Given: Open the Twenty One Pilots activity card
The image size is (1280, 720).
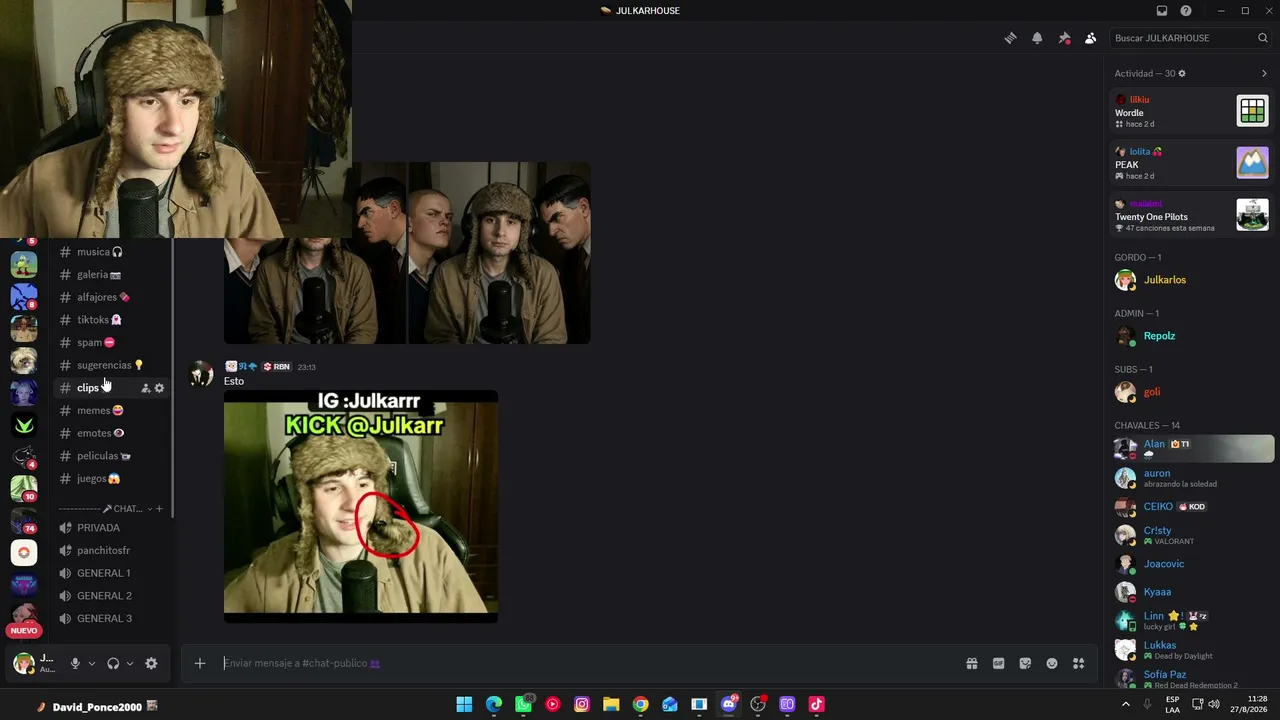Looking at the screenshot, I should click(x=1191, y=215).
